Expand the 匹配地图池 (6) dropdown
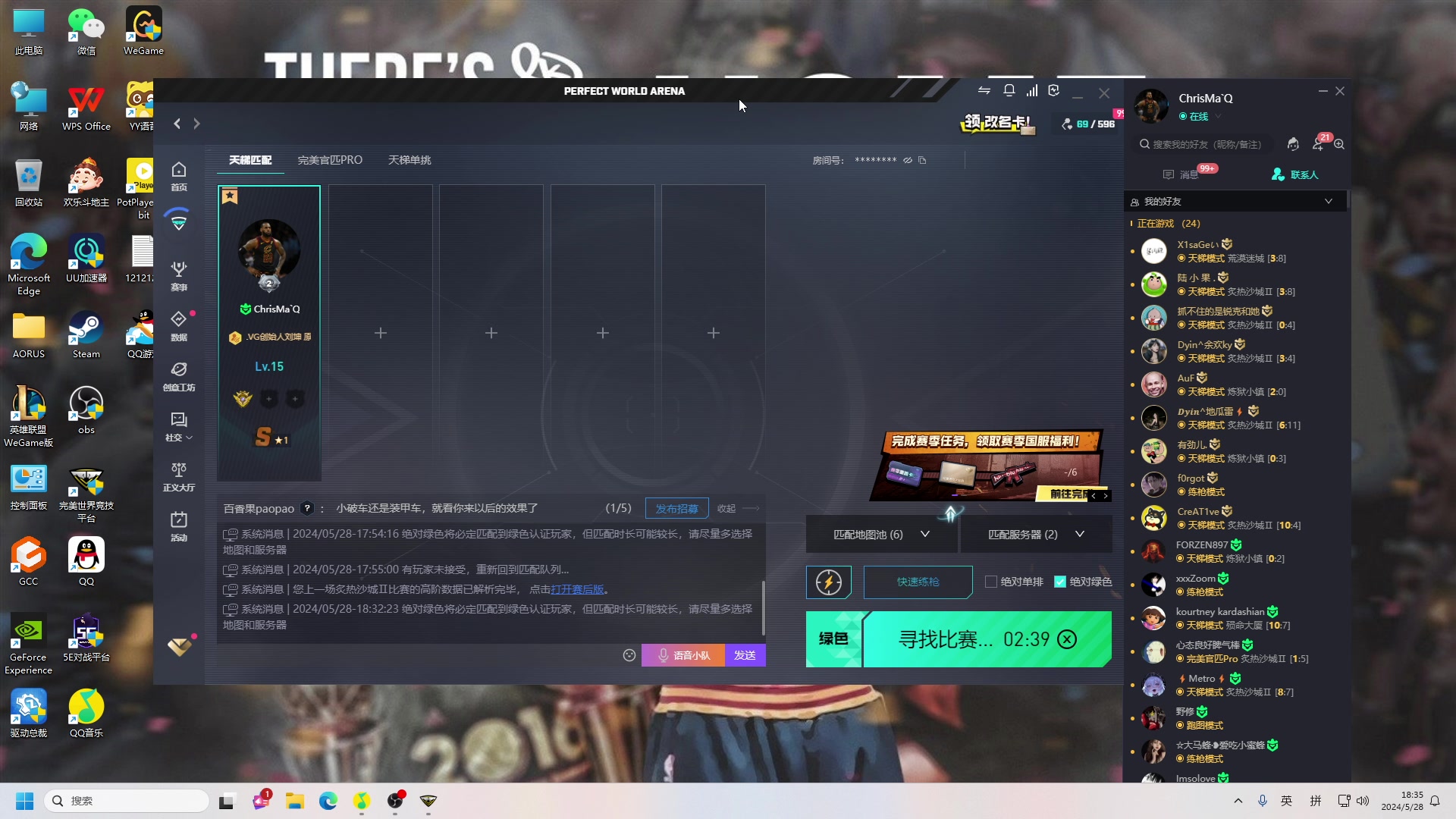This screenshot has height=819, width=1456. pyautogui.click(x=883, y=535)
